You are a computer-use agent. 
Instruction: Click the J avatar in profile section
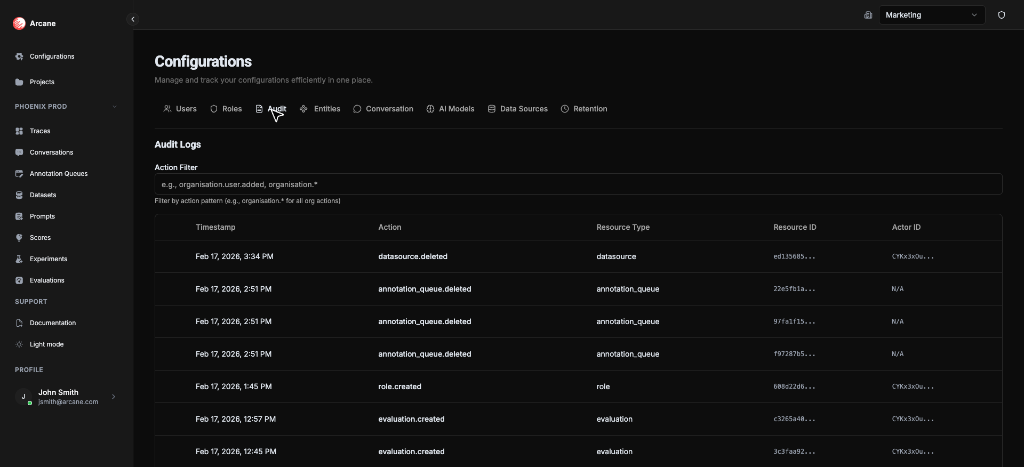pos(24,396)
